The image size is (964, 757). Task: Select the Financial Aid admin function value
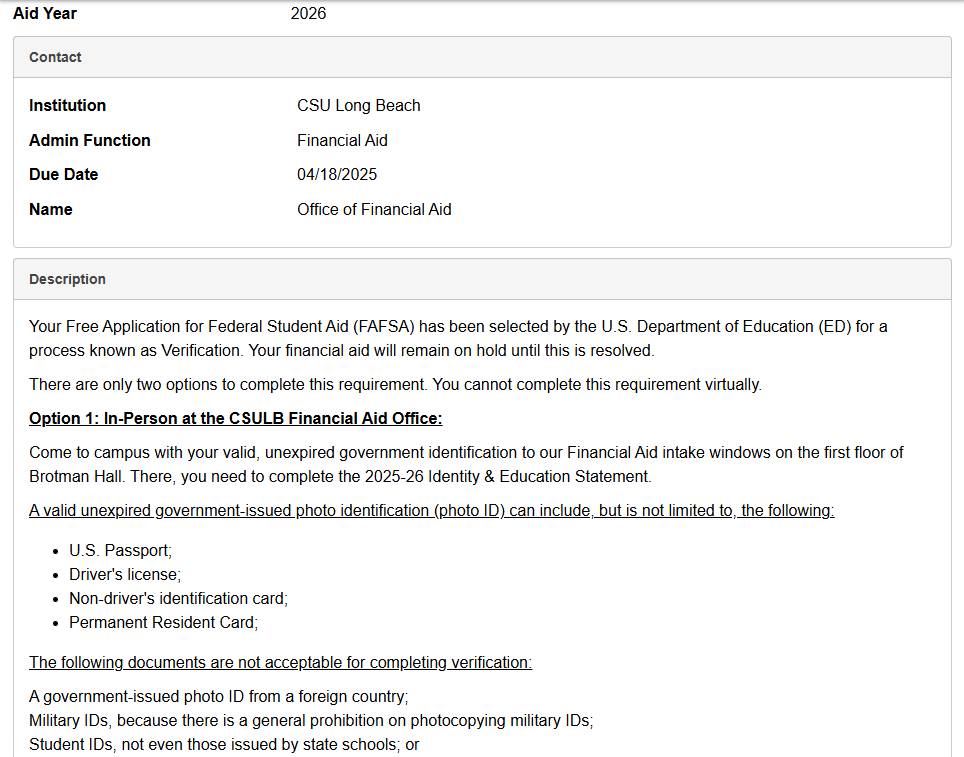pos(342,140)
